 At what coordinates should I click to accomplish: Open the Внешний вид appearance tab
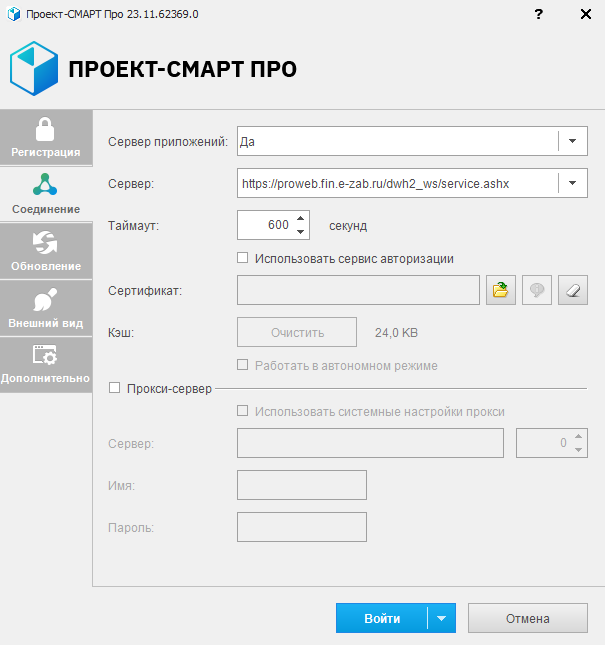coord(46,307)
